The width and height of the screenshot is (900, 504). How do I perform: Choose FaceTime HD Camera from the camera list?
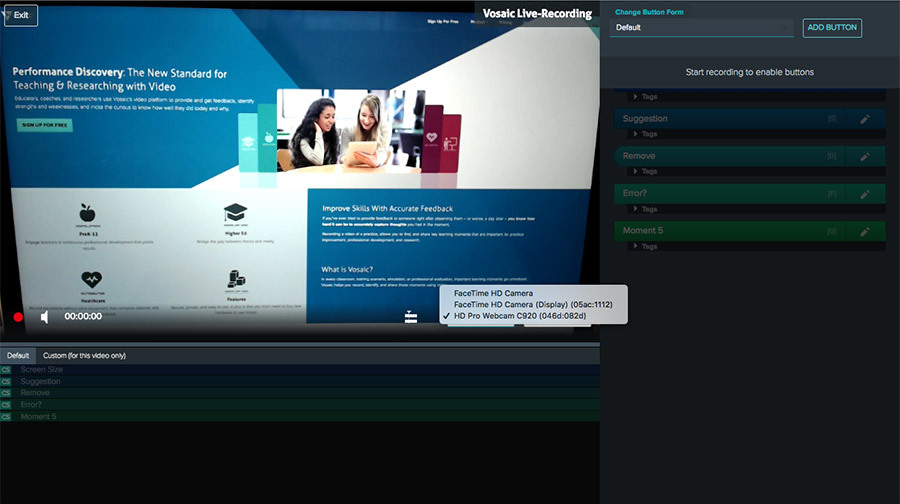coord(493,293)
